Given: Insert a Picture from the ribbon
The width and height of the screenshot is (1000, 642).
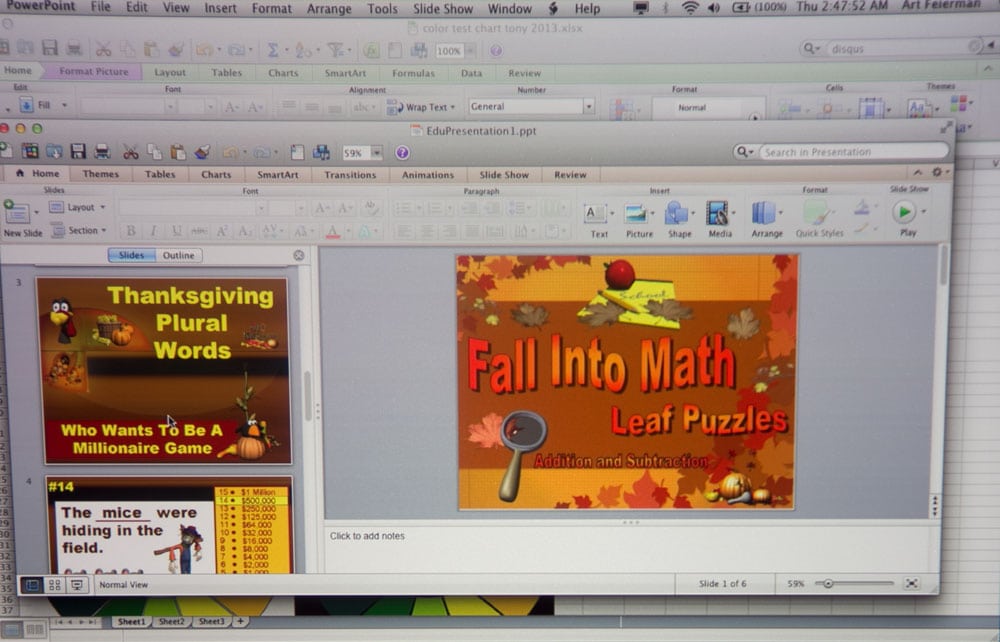Looking at the screenshot, I should click(x=636, y=214).
